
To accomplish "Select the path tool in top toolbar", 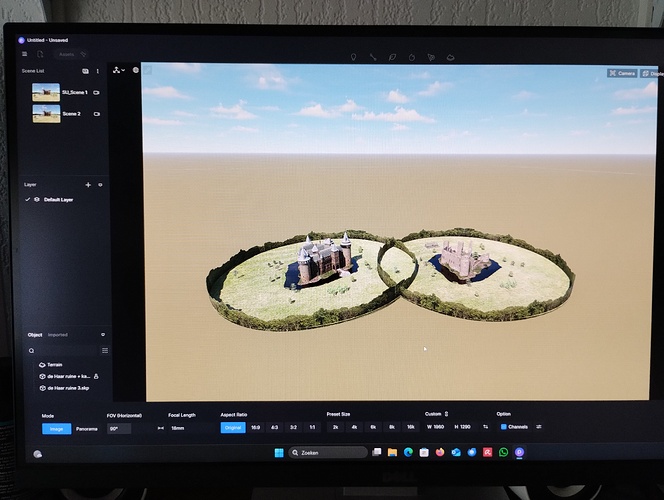I will tap(373, 57).
